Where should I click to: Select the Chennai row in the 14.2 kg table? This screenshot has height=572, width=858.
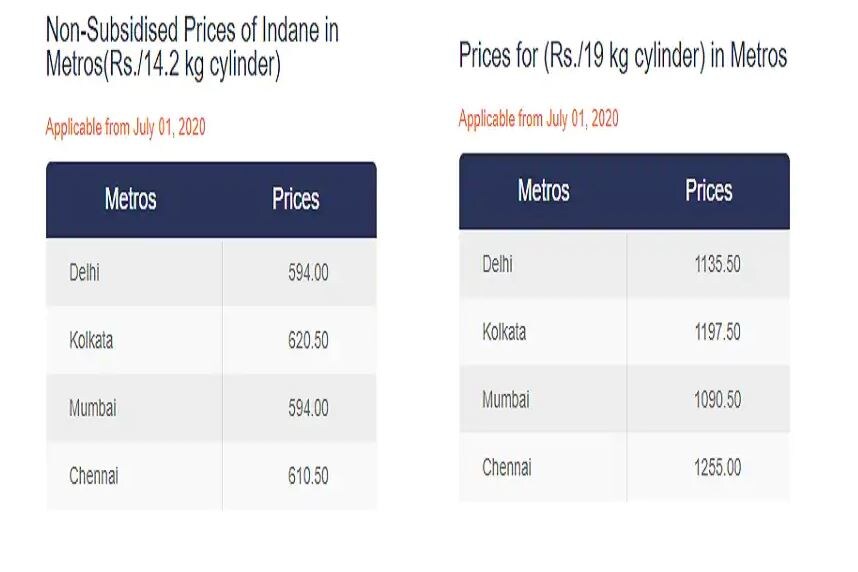pos(211,476)
